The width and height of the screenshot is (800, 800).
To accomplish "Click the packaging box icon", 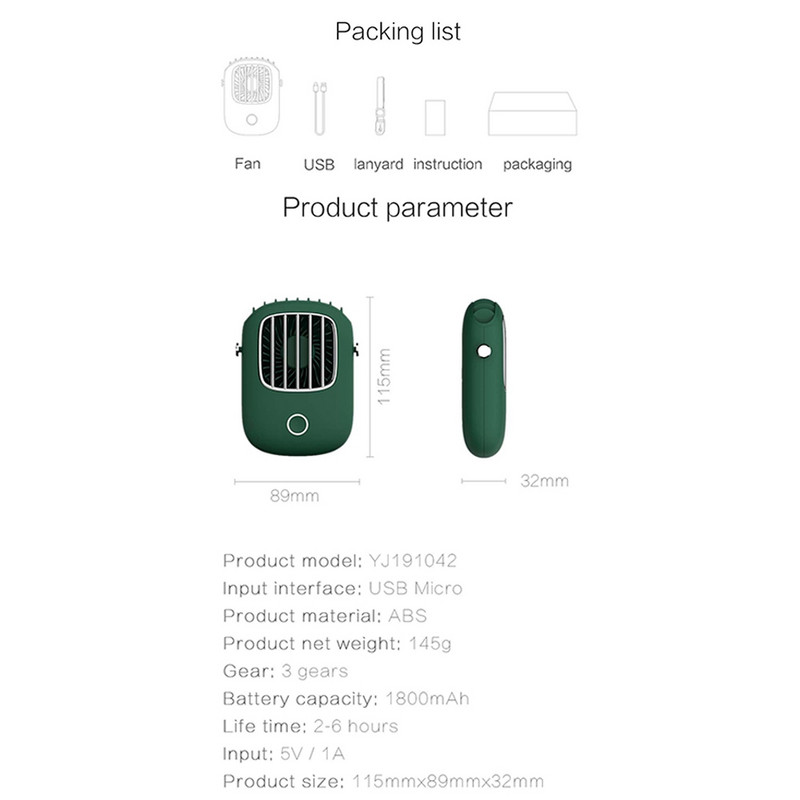I will click(532, 113).
